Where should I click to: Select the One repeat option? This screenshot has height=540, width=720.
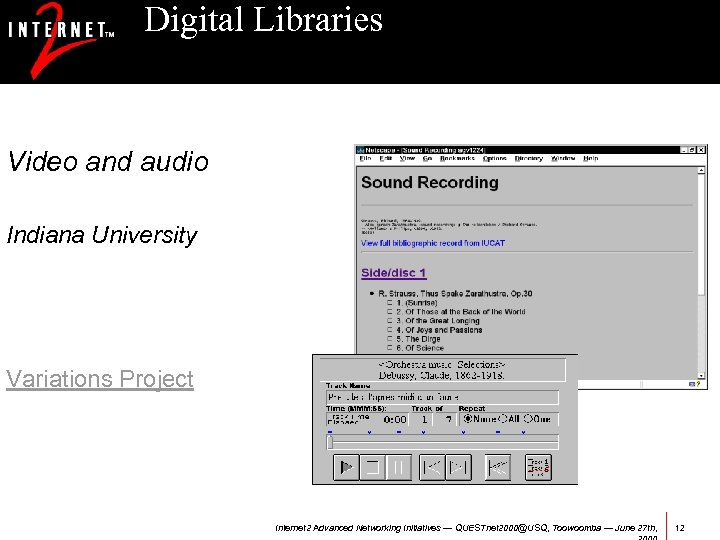[x=537, y=419]
